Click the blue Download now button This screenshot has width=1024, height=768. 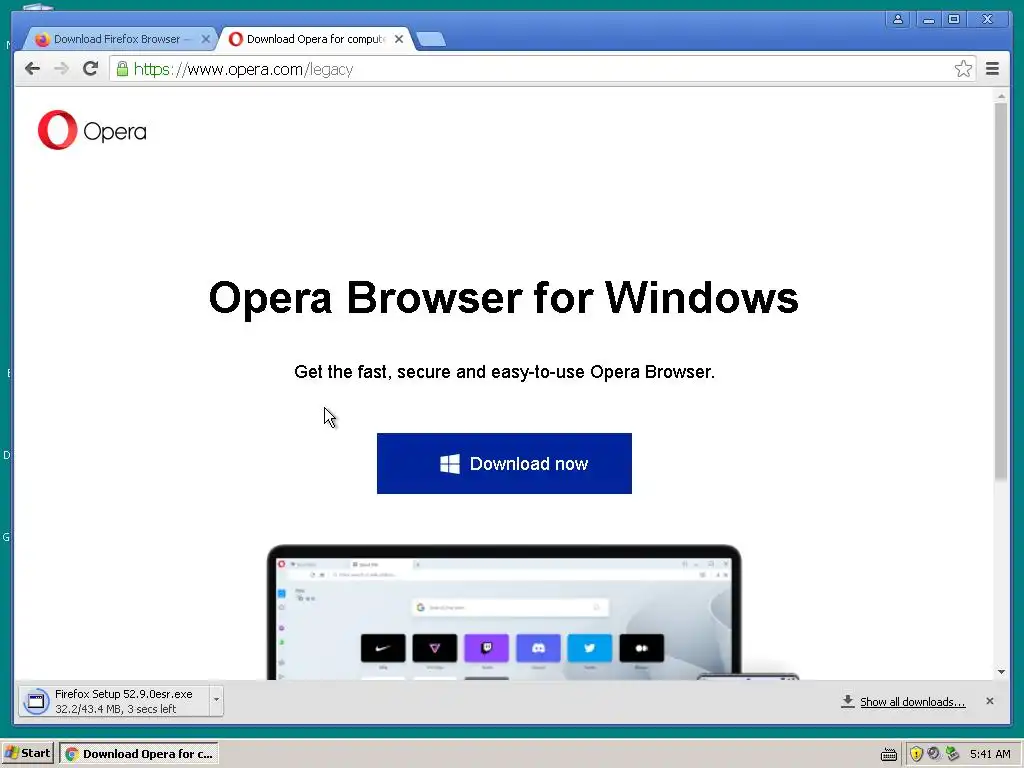pyautogui.click(x=504, y=463)
